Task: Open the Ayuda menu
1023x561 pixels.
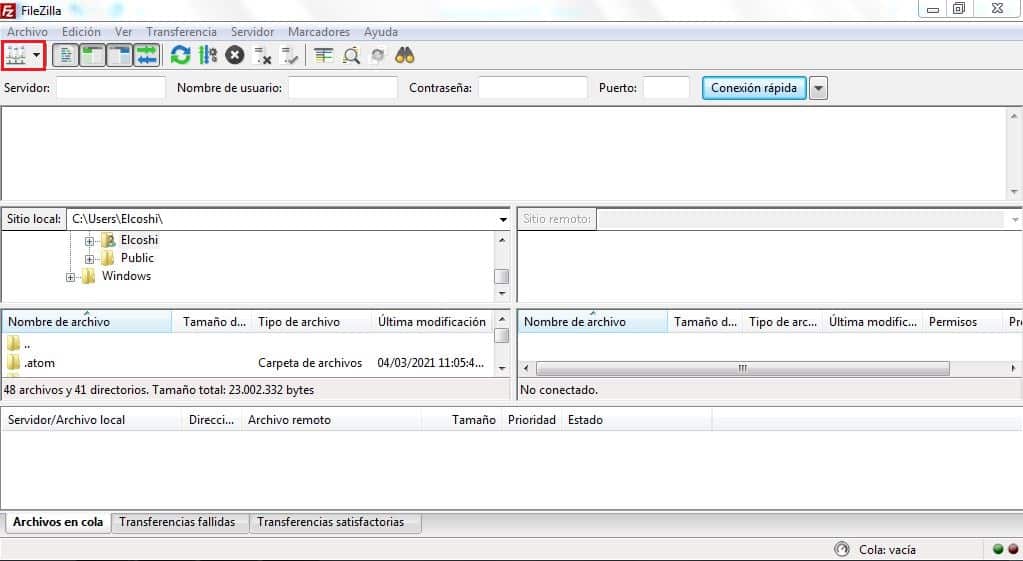Action: [x=381, y=31]
